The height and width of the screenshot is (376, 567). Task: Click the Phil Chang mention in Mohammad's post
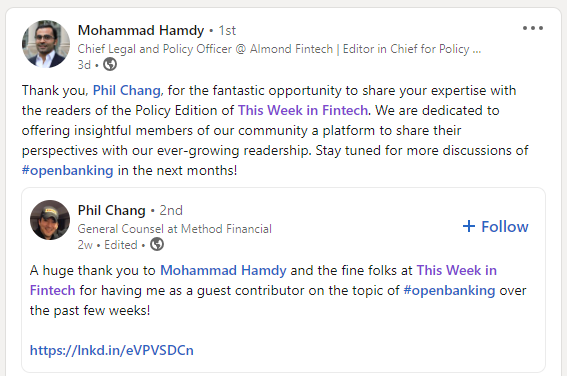click(x=127, y=90)
